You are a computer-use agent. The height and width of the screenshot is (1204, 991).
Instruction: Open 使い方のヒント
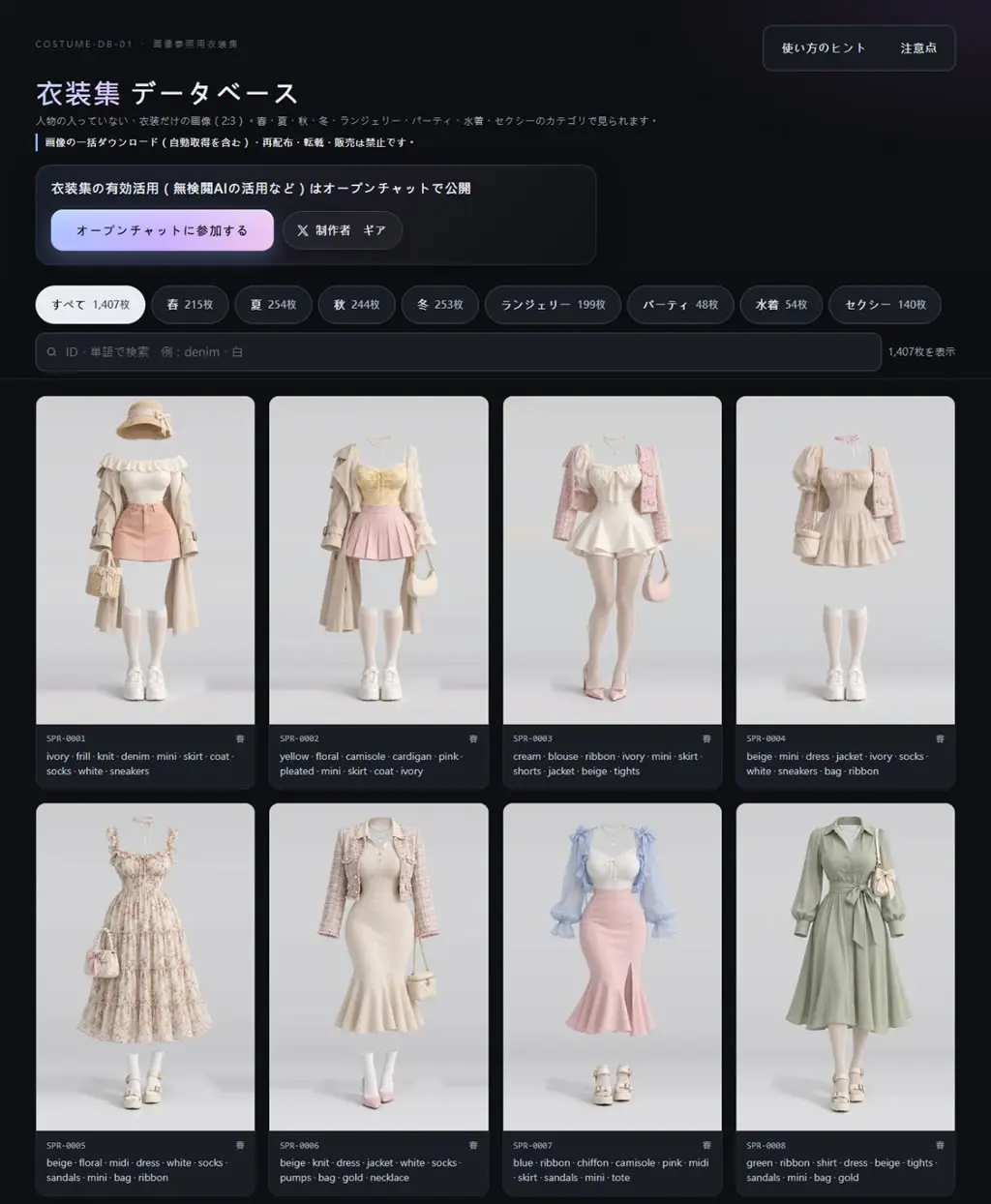824,47
